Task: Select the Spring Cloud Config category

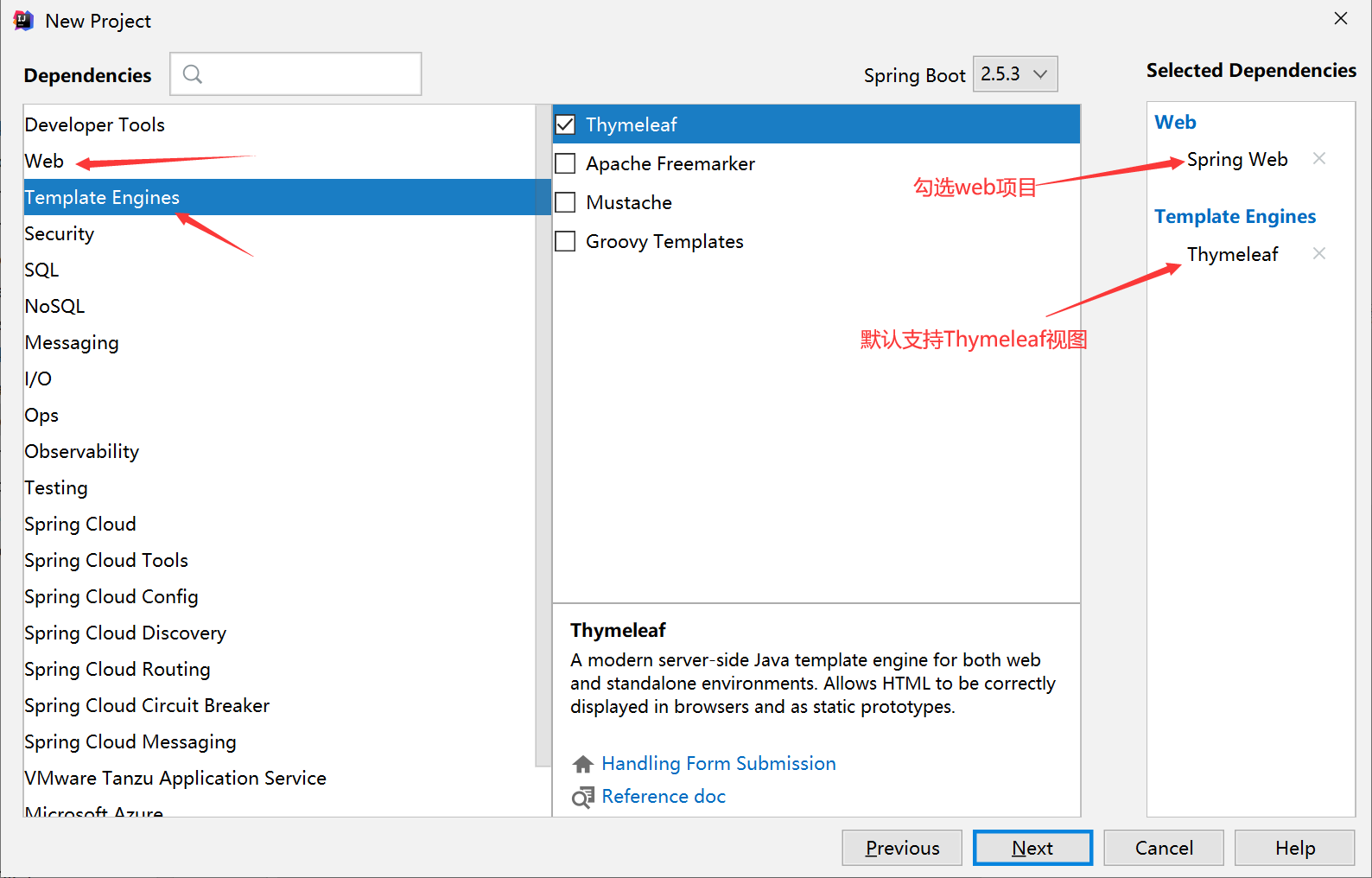Action: 280,596
